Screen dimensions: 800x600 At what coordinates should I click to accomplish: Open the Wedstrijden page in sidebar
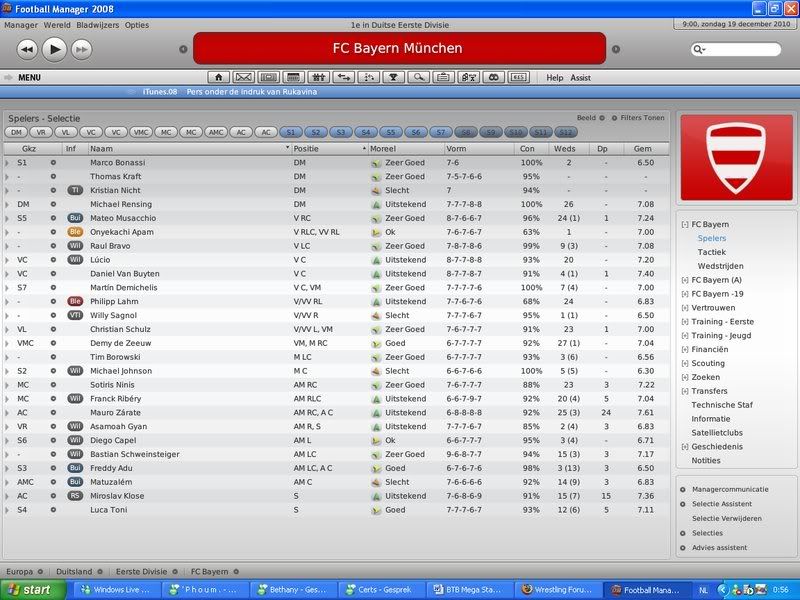[x=720, y=266]
